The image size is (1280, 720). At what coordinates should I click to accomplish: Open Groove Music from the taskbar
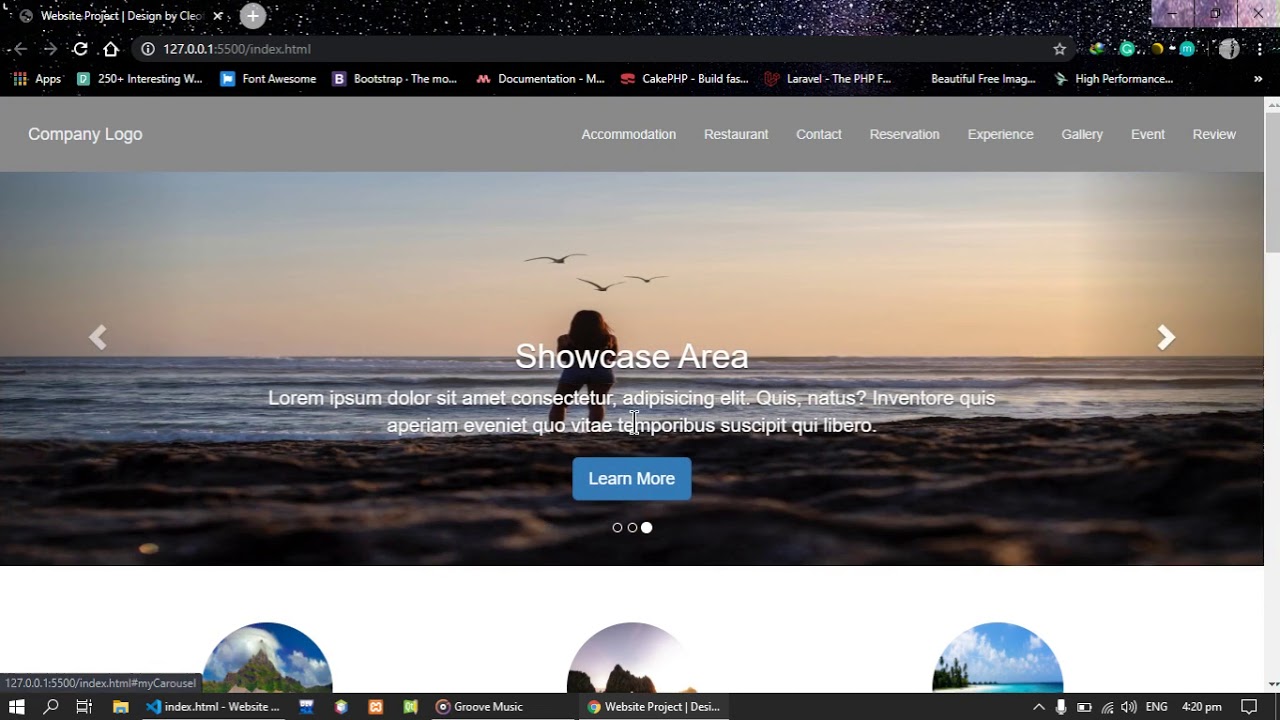480,707
